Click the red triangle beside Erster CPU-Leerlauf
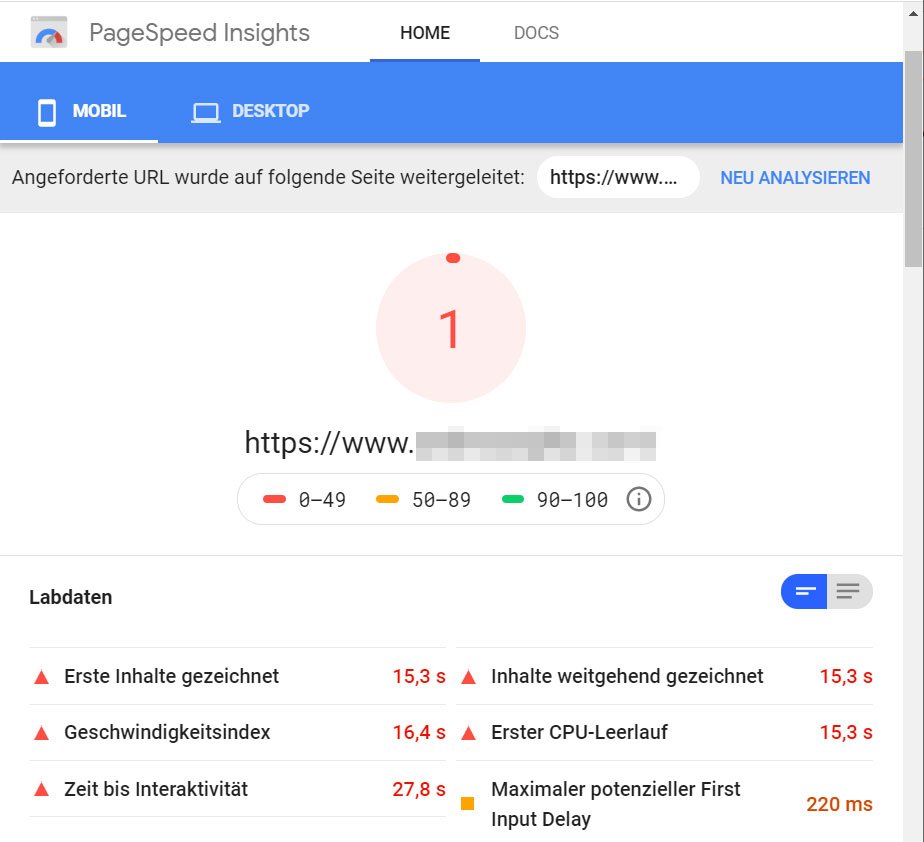This screenshot has width=924, height=842. point(468,733)
